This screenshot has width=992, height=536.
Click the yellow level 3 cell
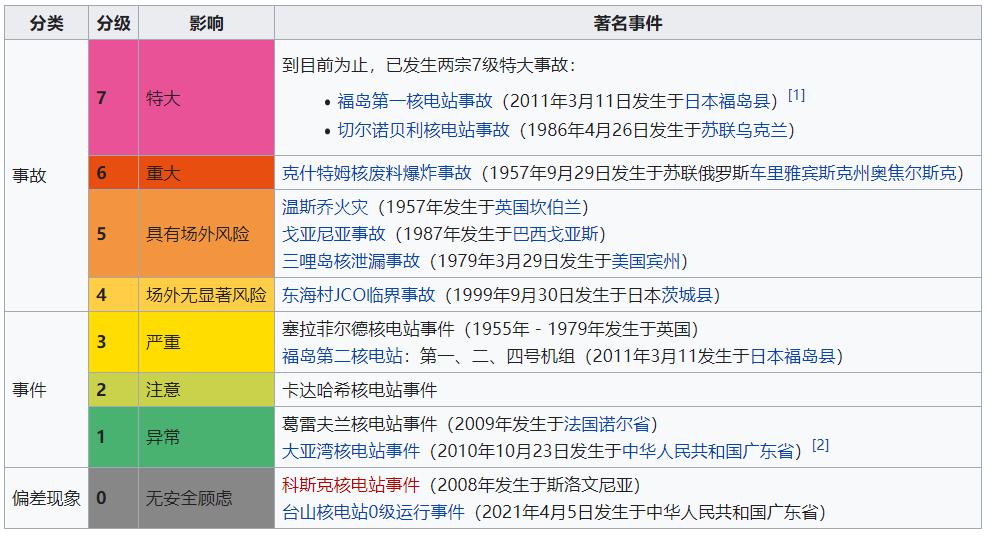tap(114, 342)
